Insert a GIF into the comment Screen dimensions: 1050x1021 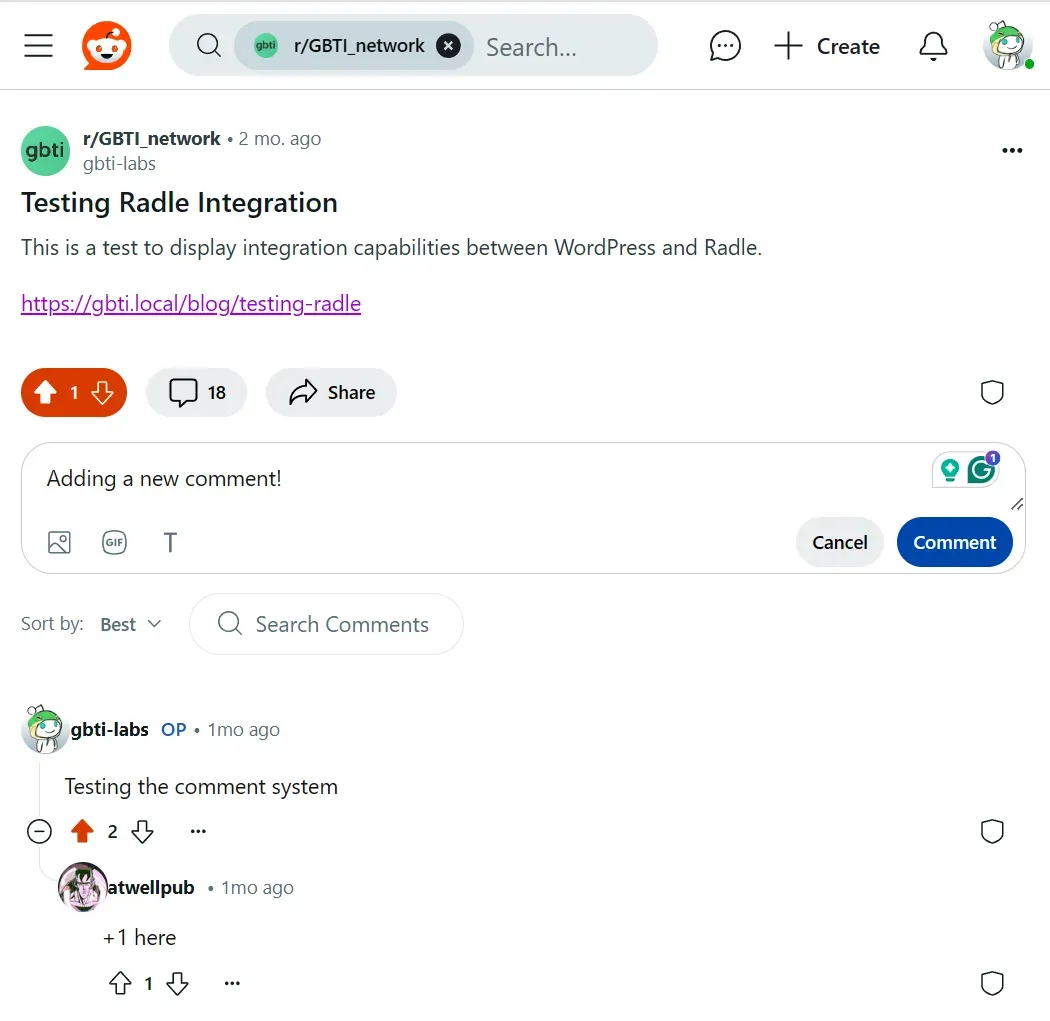(x=115, y=542)
